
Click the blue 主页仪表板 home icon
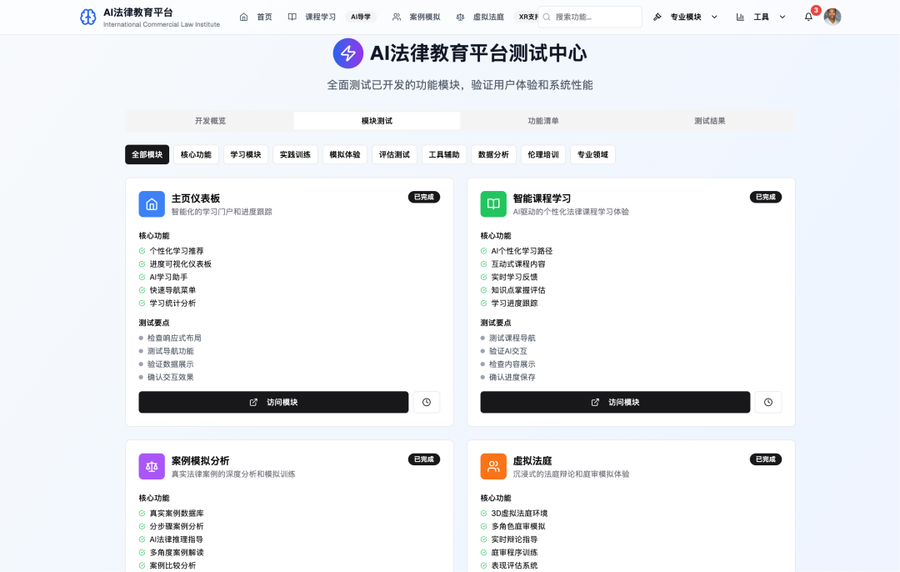point(152,204)
